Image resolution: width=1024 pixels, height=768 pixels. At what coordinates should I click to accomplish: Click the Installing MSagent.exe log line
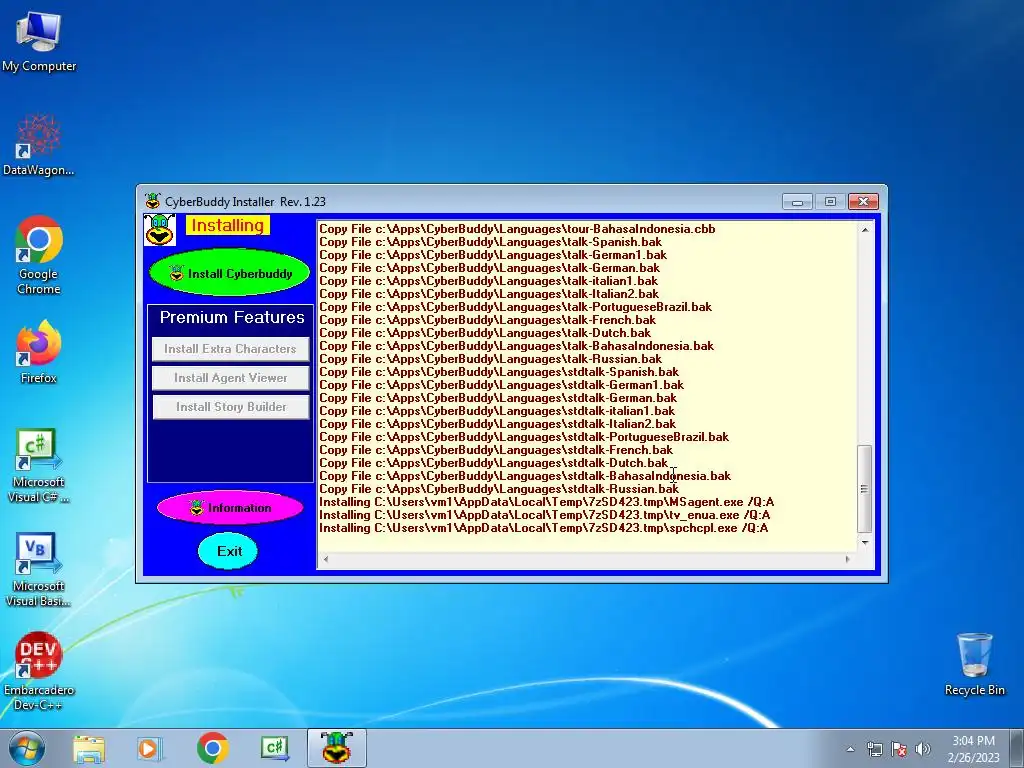547,502
